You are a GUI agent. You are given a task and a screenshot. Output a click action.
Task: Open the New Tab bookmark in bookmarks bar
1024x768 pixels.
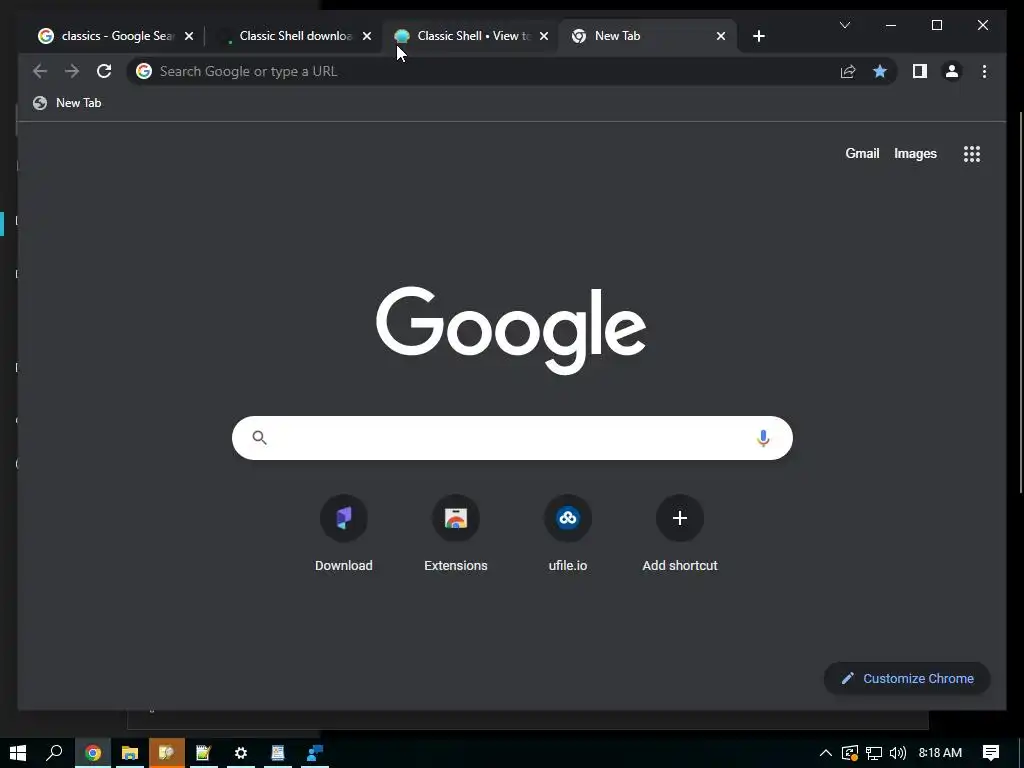[x=67, y=103]
